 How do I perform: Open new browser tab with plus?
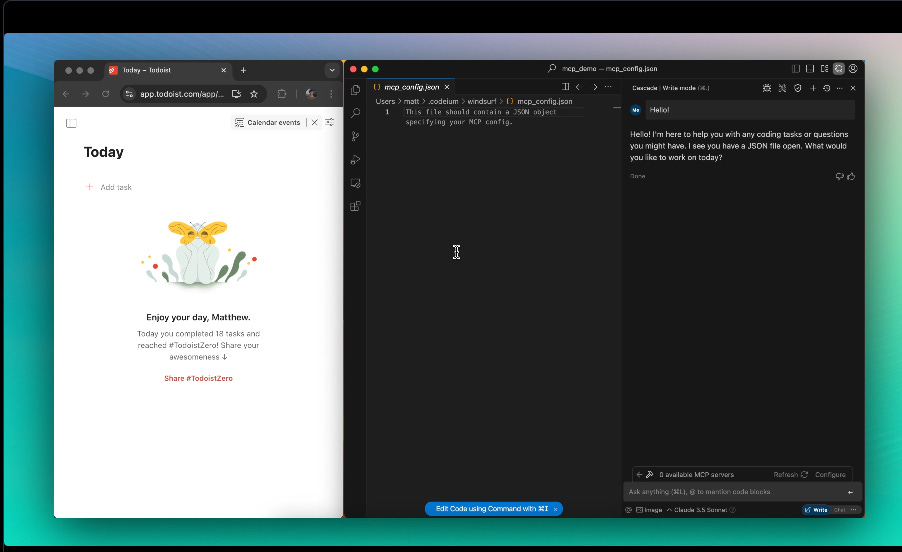click(243, 70)
